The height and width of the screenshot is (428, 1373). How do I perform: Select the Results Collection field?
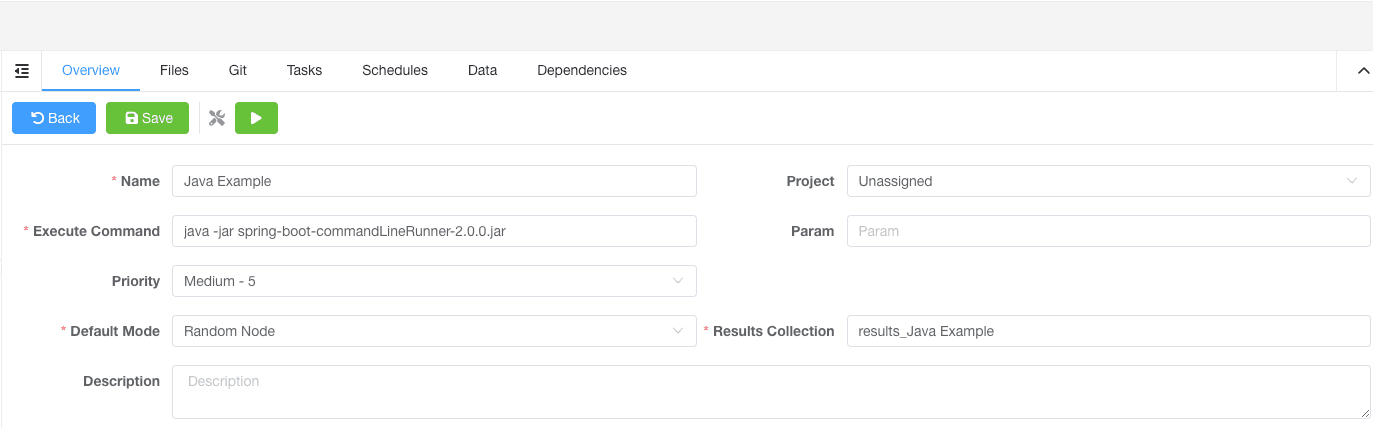[1108, 331]
